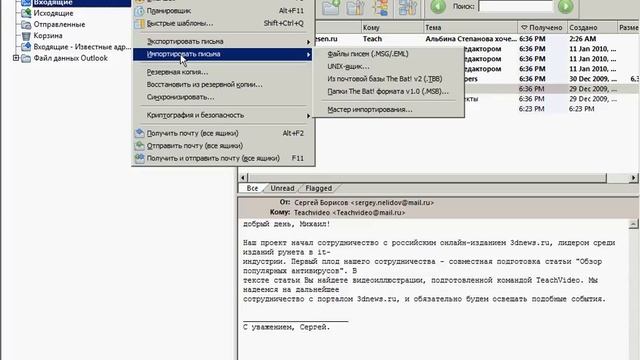Select the highlighted Входящие folder
The width and height of the screenshot is (640, 360).
click(x=53, y=2)
